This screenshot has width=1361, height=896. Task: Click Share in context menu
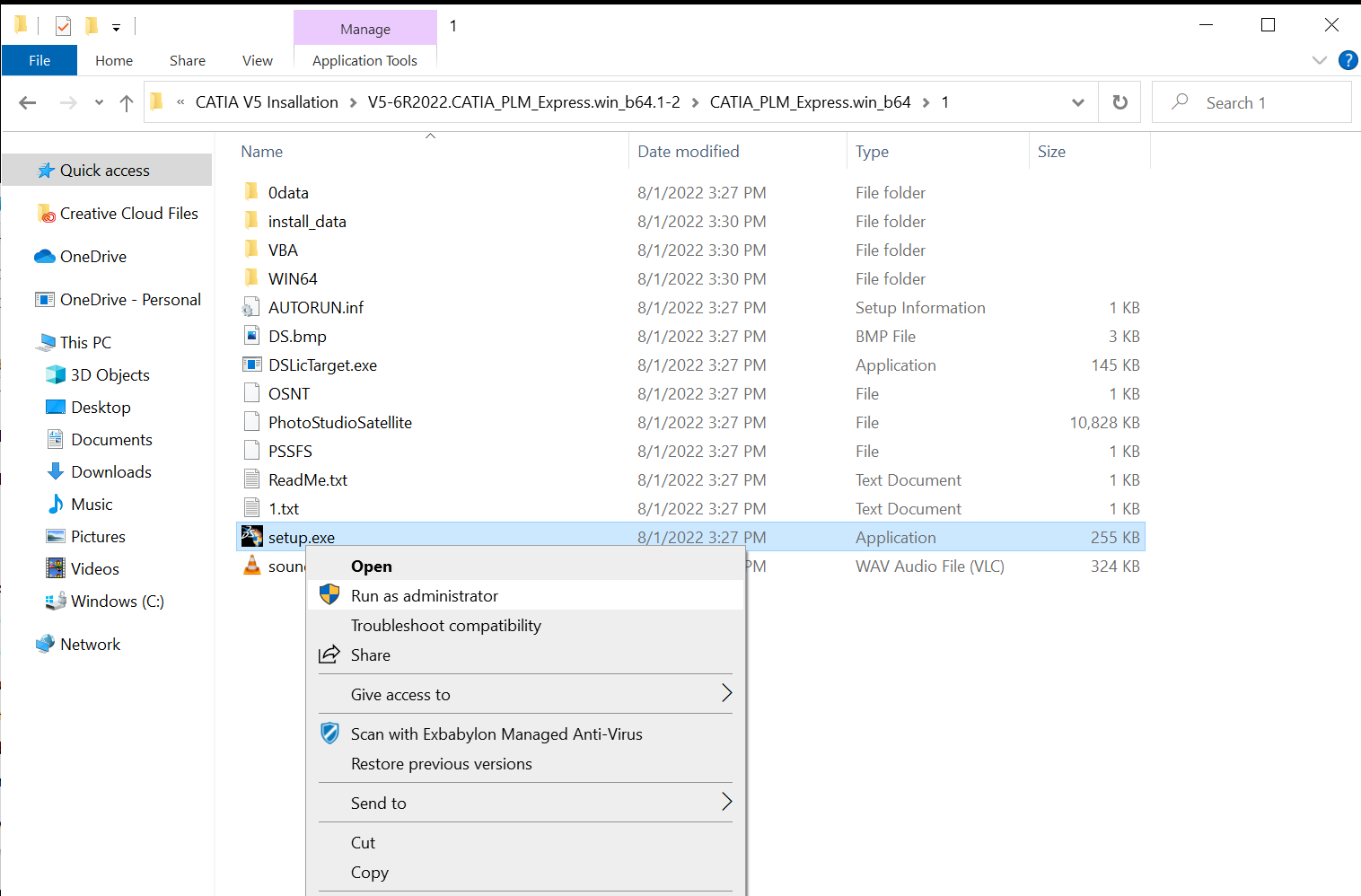click(x=525, y=654)
